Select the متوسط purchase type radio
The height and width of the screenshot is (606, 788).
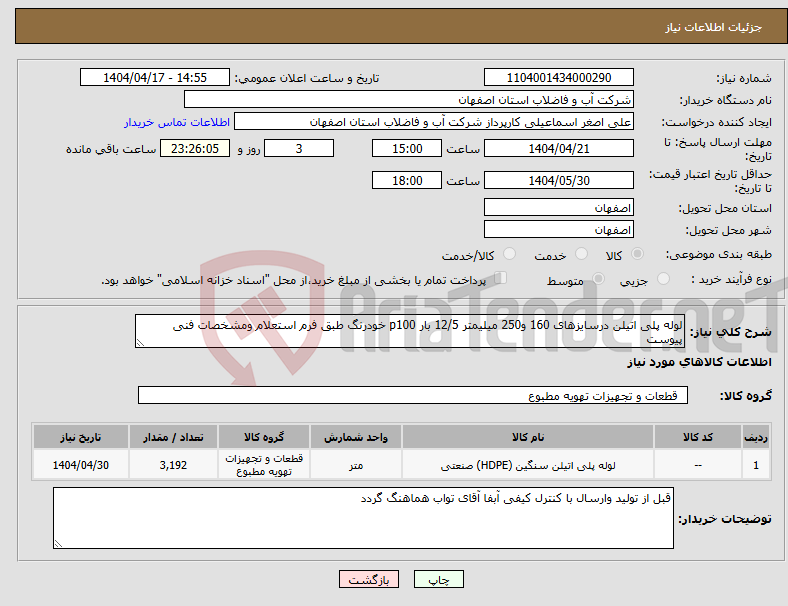[598, 278]
